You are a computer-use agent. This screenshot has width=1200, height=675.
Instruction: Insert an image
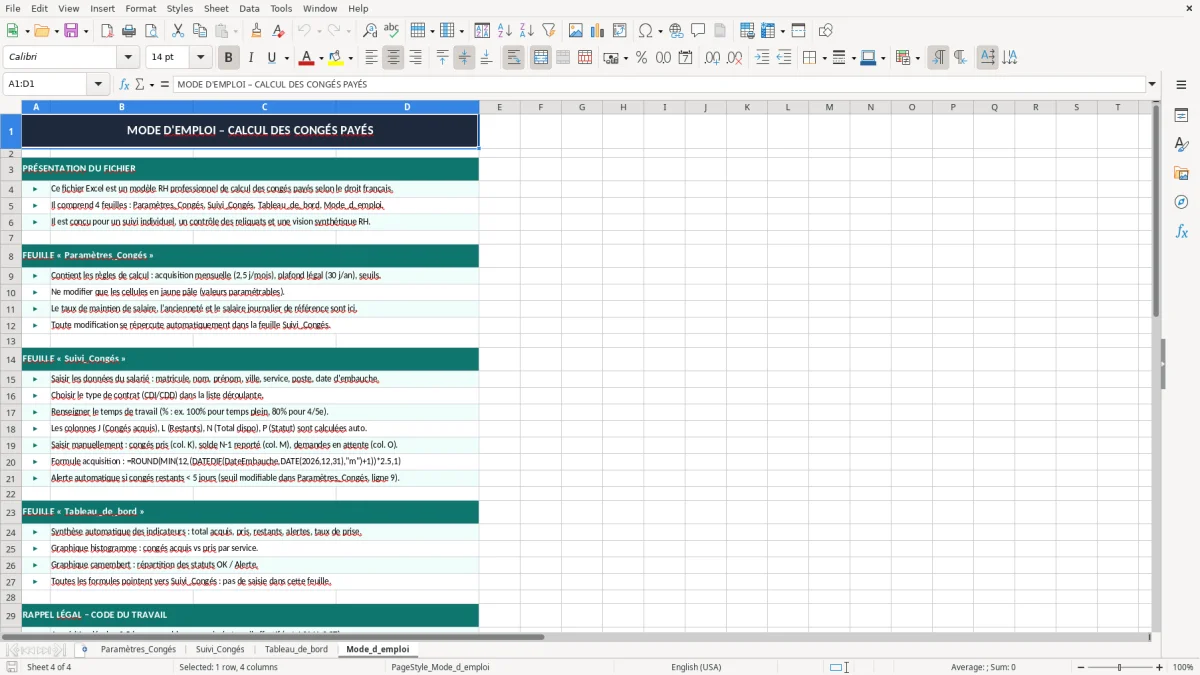coord(576,31)
